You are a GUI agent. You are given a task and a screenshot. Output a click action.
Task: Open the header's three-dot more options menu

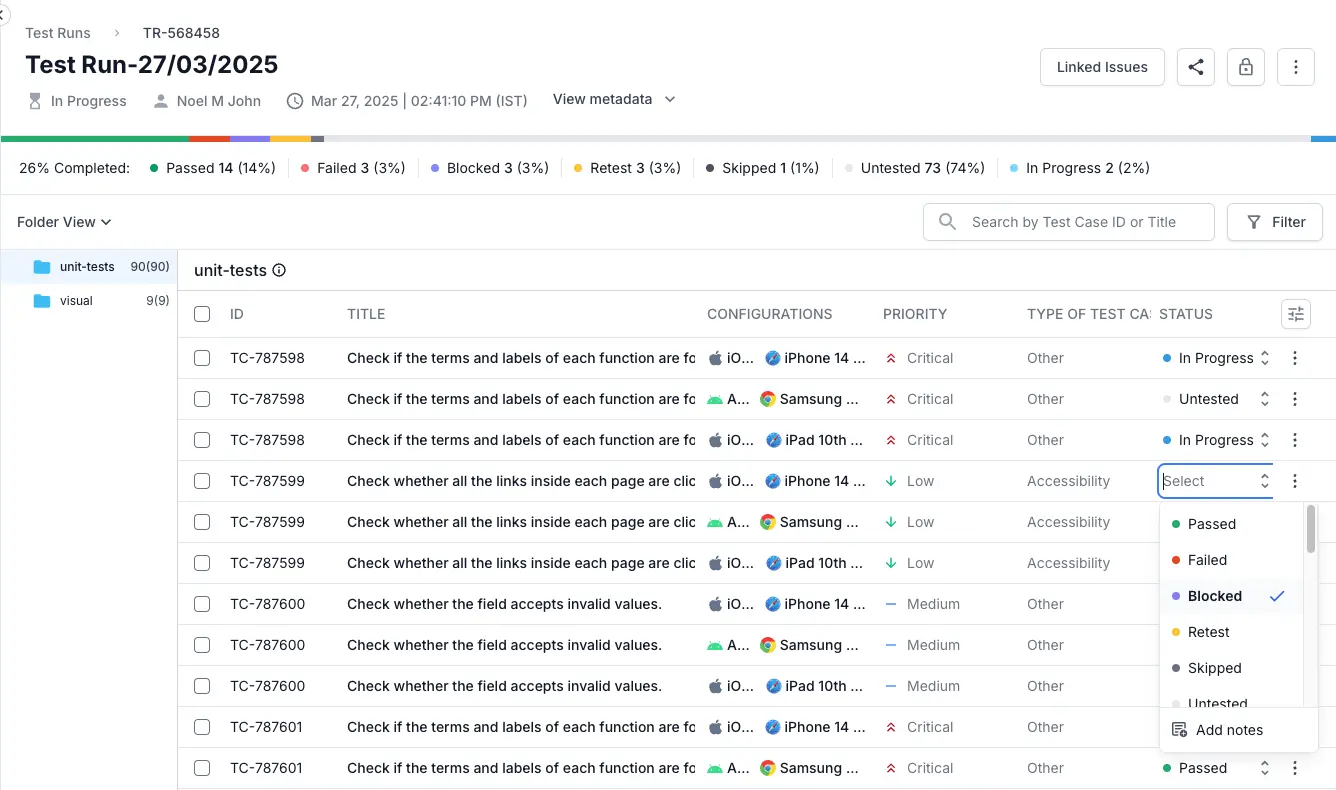pos(1296,67)
